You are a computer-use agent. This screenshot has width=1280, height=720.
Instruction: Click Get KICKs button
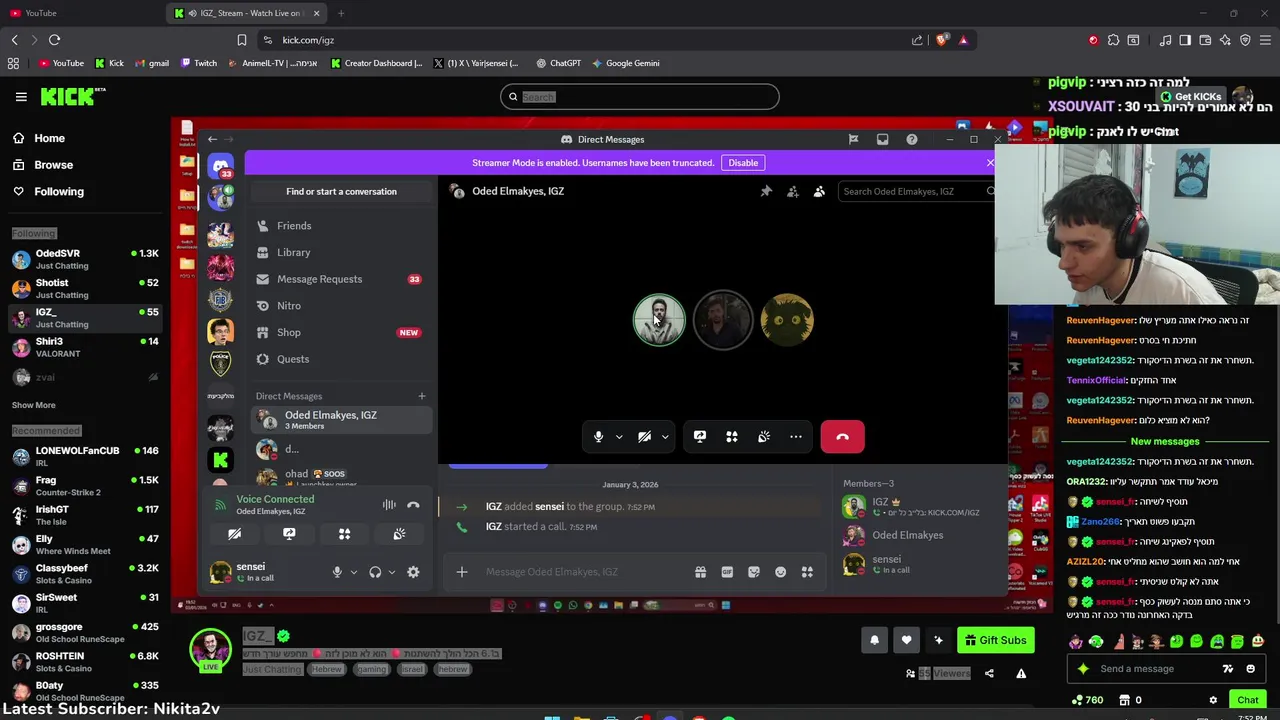(x=1191, y=97)
